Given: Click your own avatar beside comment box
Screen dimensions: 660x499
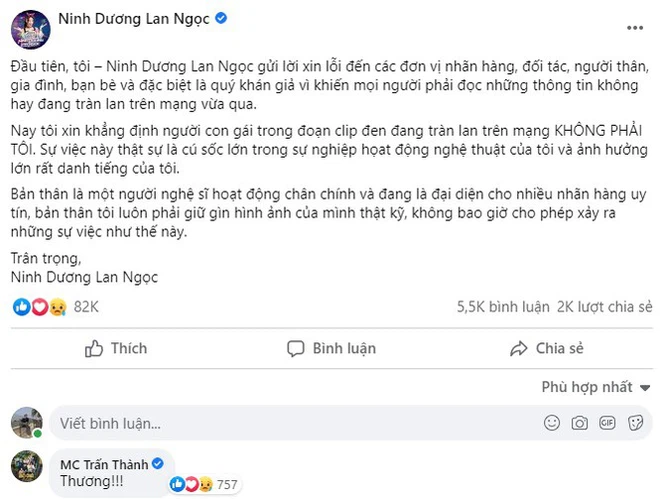Looking at the screenshot, I should point(27,423).
